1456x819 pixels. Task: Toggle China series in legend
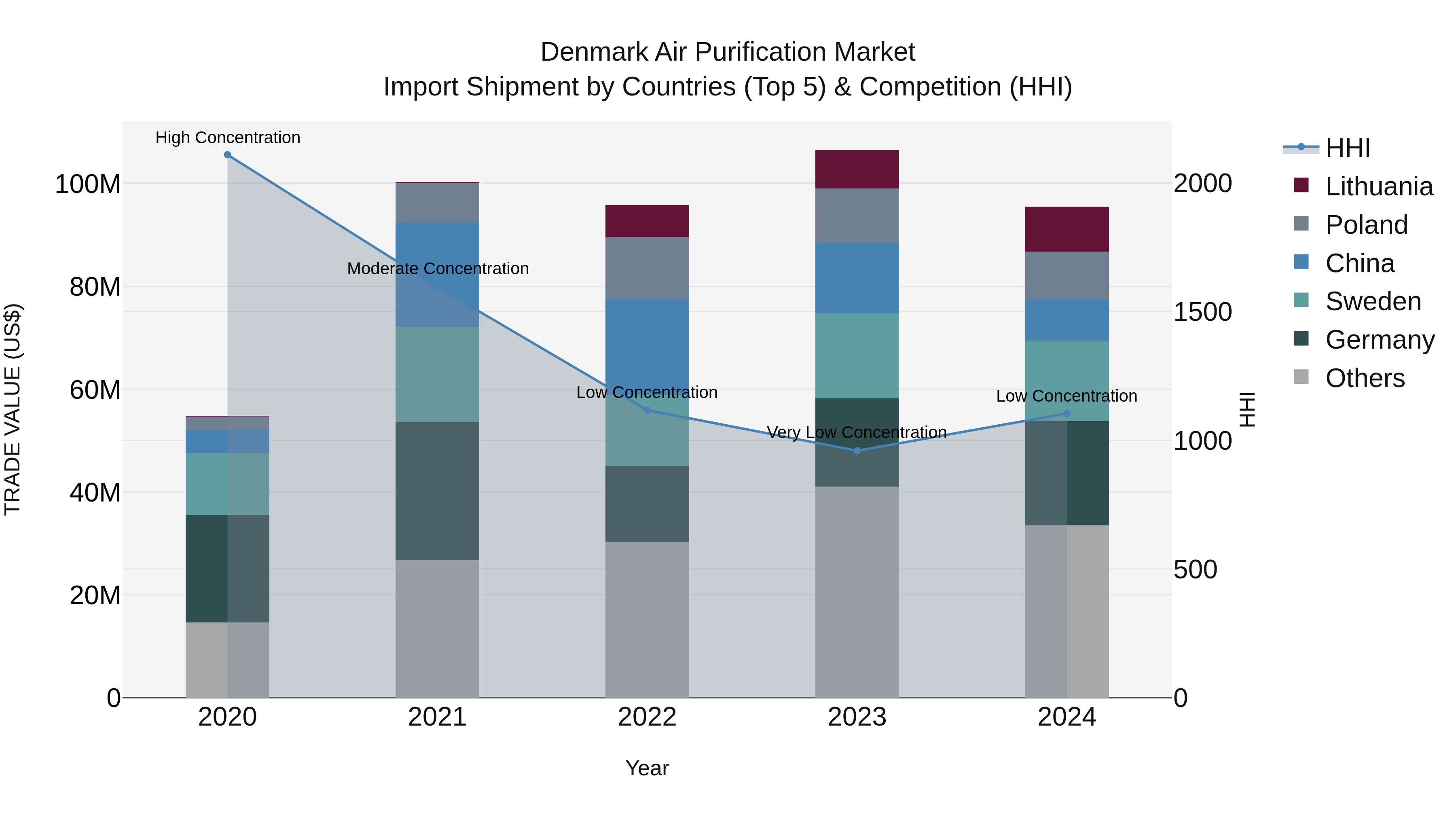point(1344,263)
